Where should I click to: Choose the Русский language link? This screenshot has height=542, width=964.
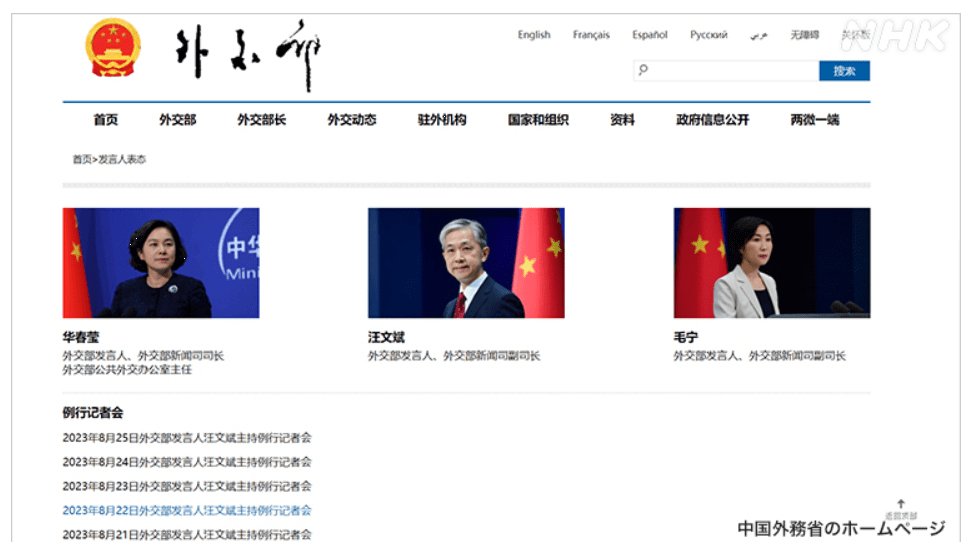(x=708, y=35)
